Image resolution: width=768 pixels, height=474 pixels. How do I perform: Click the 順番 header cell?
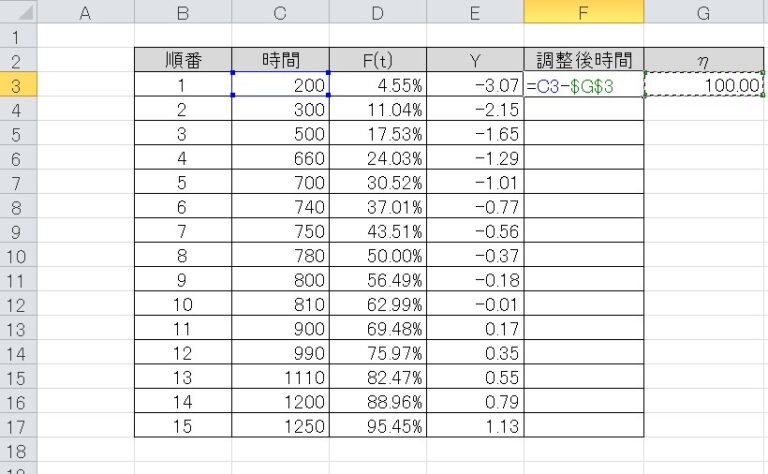pyautogui.click(x=182, y=60)
